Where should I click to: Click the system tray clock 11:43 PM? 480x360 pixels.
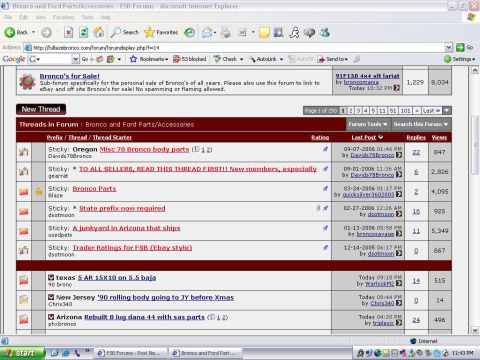462,353
